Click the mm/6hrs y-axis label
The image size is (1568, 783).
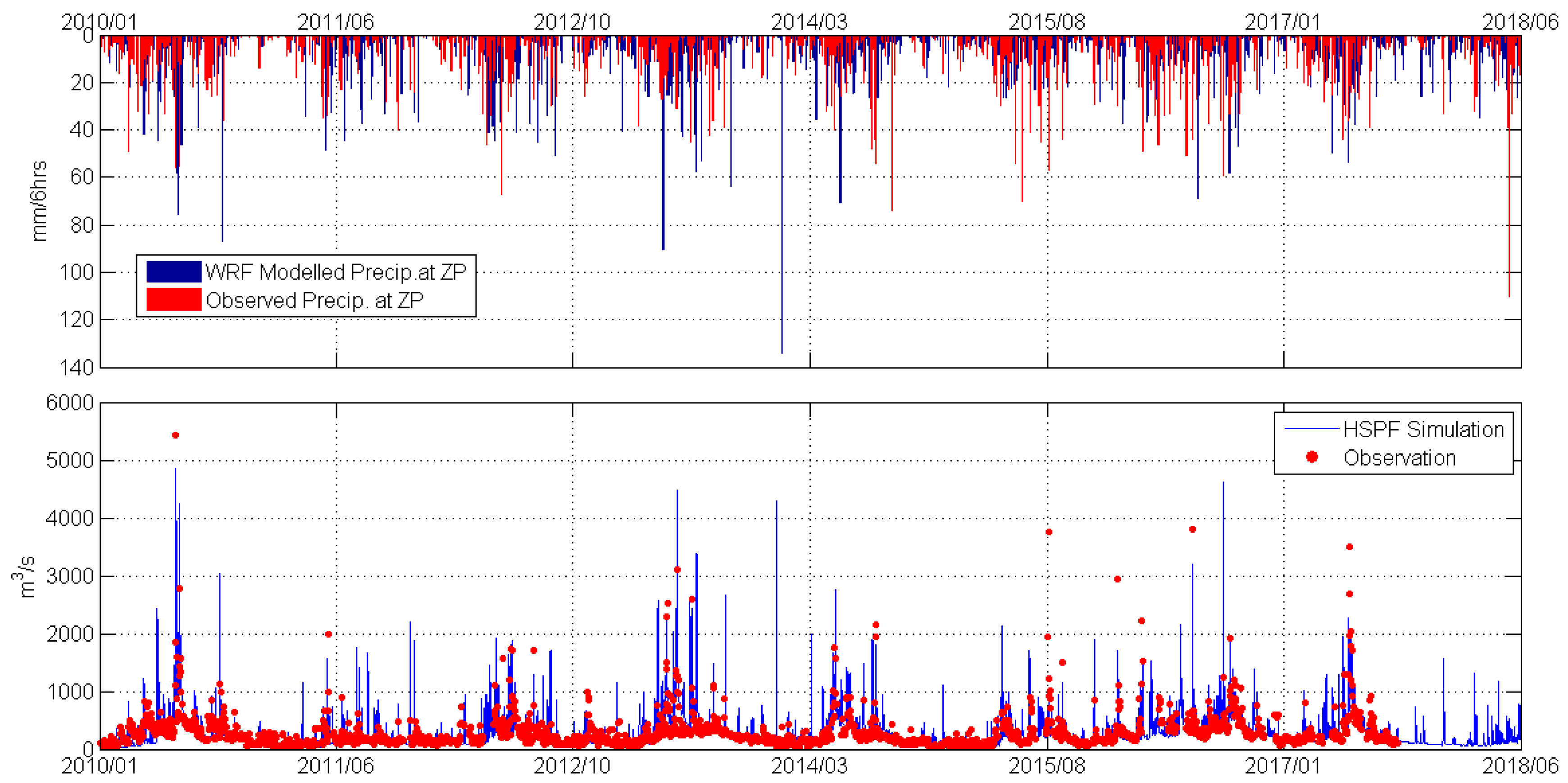pyautogui.click(x=38, y=201)
